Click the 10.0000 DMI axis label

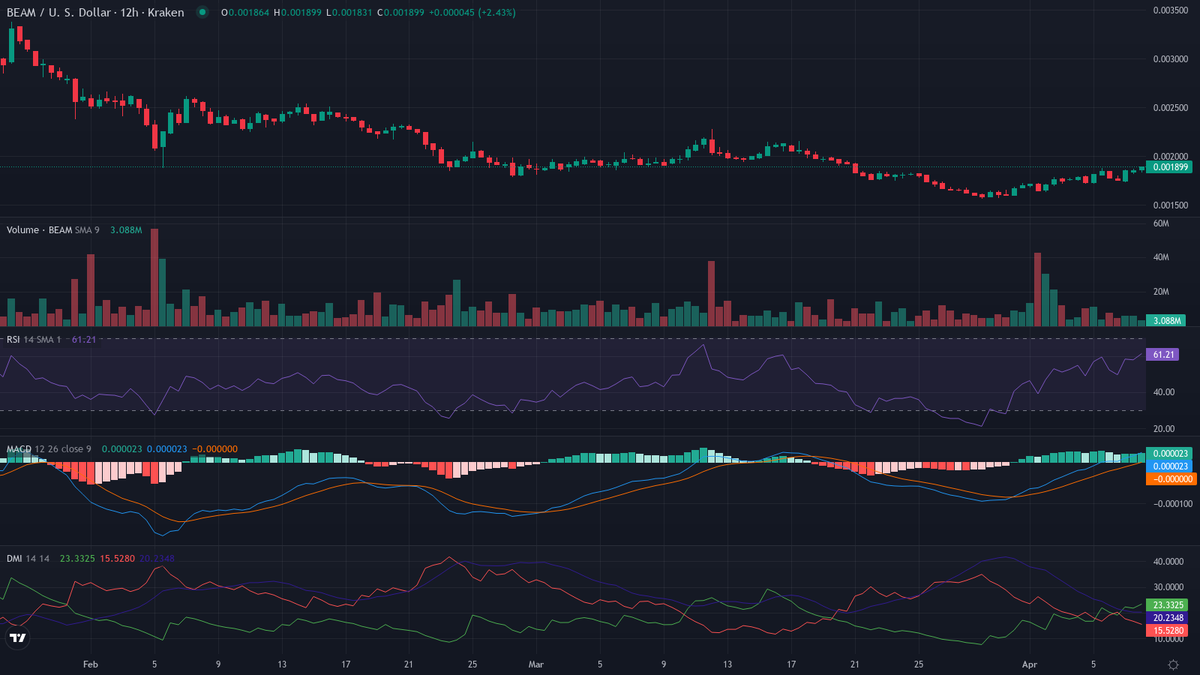click(1167, 639)
